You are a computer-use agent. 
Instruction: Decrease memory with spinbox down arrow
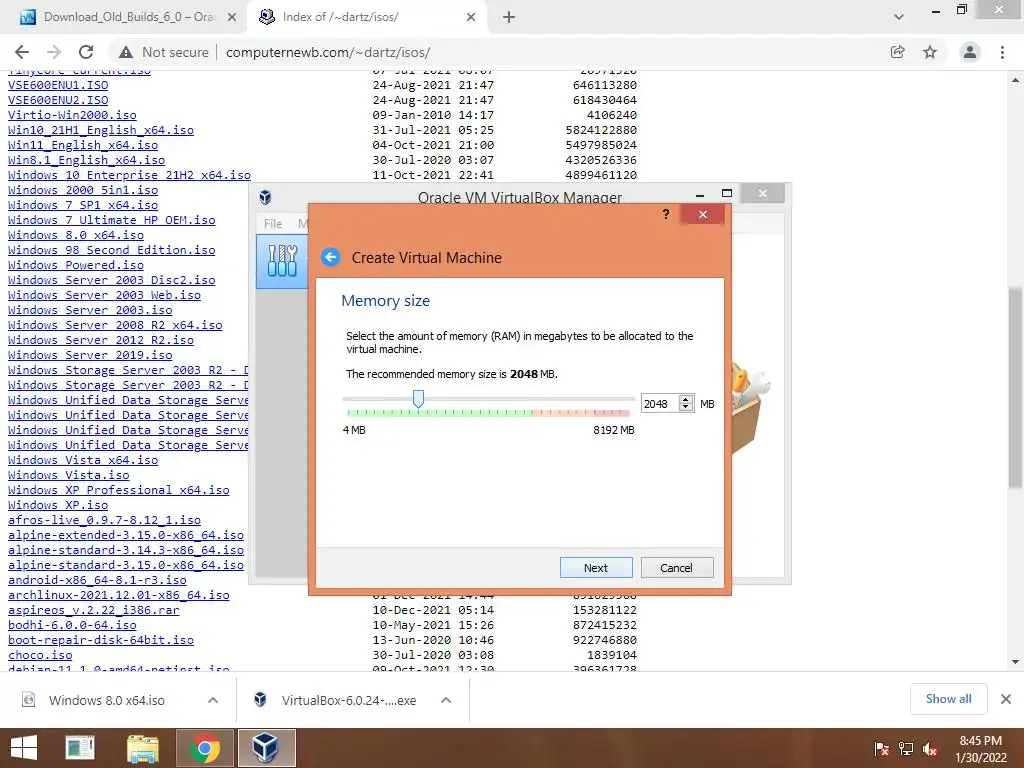(x=686, y=408)
